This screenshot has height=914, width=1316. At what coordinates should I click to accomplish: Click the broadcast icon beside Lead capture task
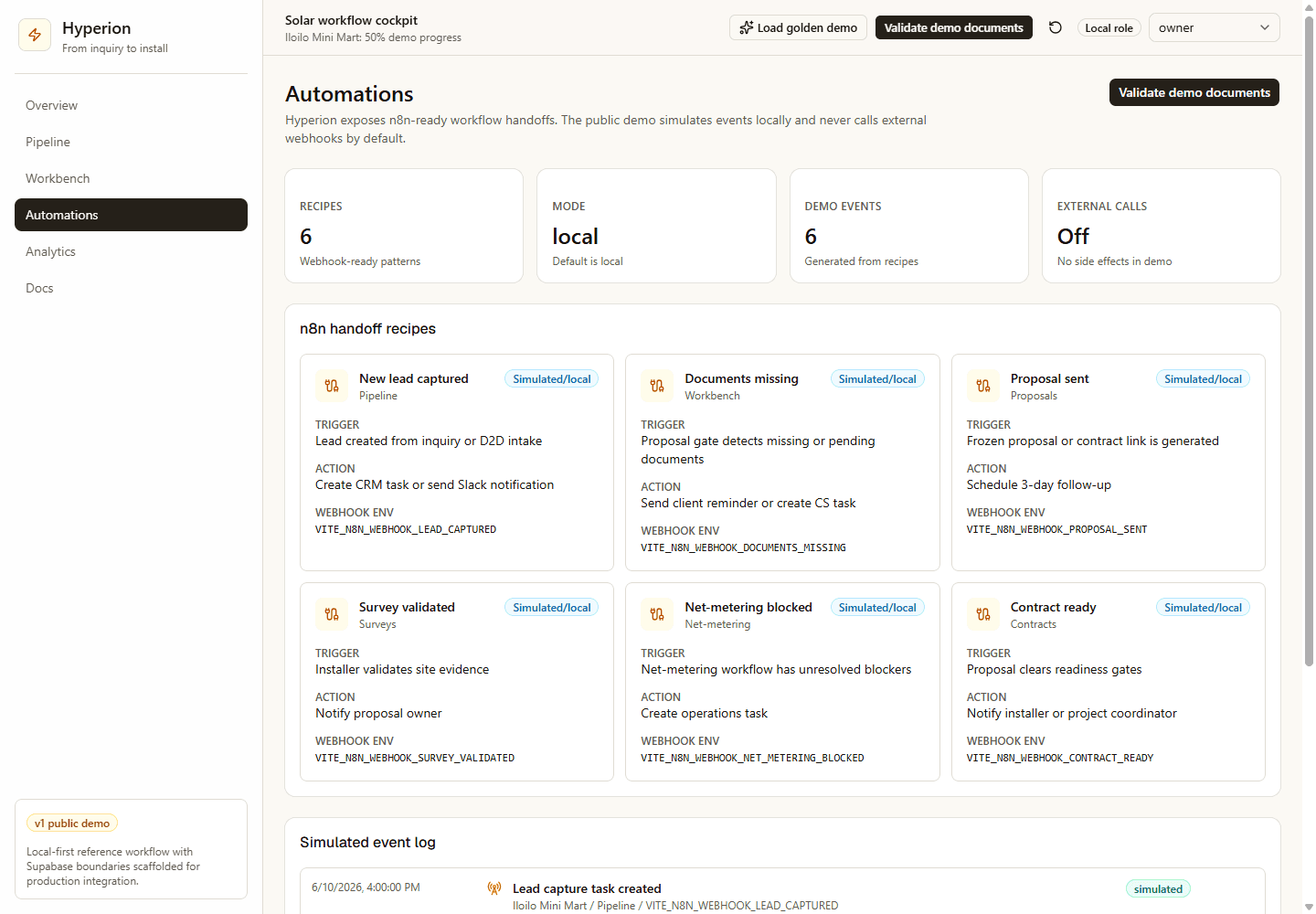point(494,888)
